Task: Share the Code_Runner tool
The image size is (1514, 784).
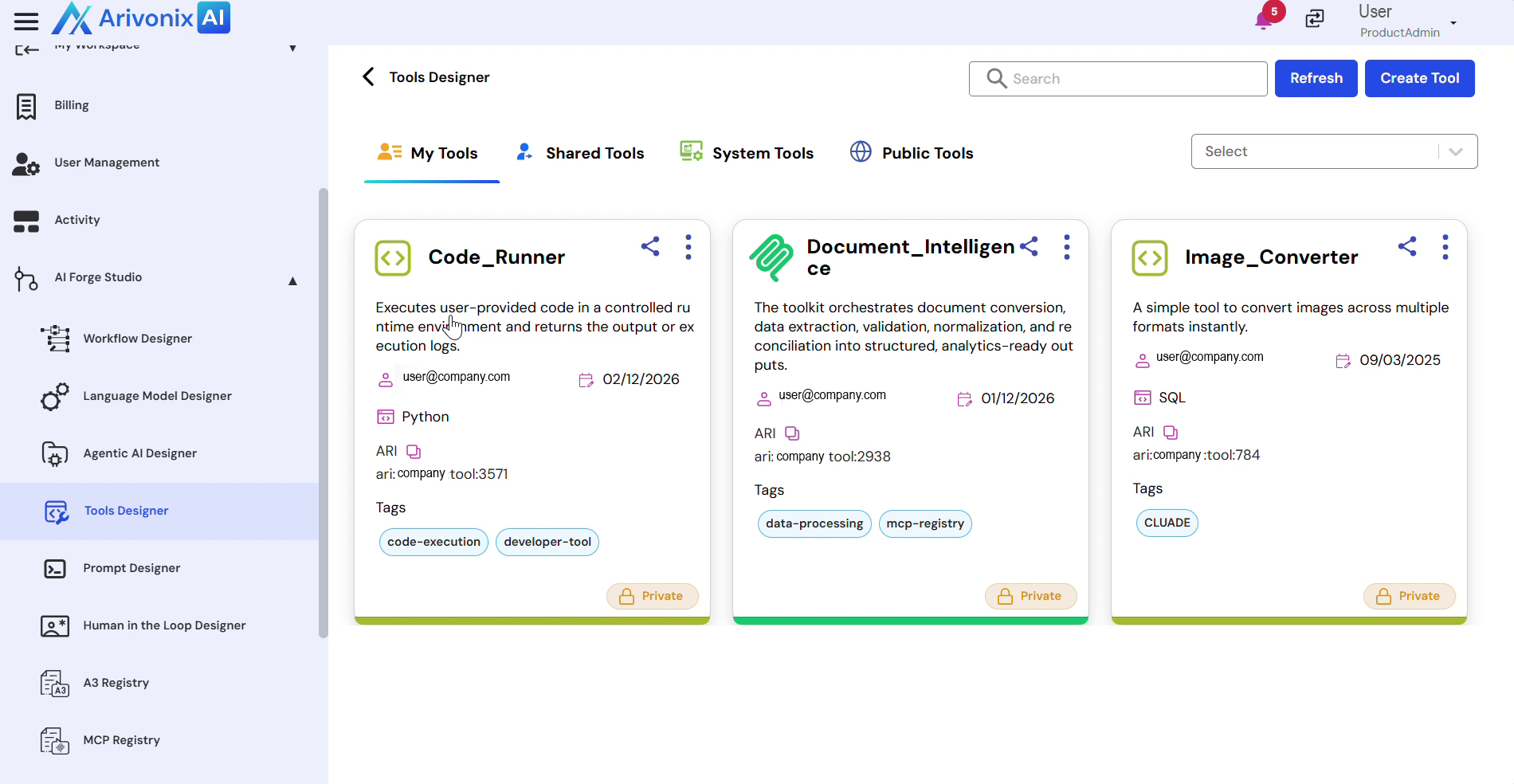Action: (650, 247)
